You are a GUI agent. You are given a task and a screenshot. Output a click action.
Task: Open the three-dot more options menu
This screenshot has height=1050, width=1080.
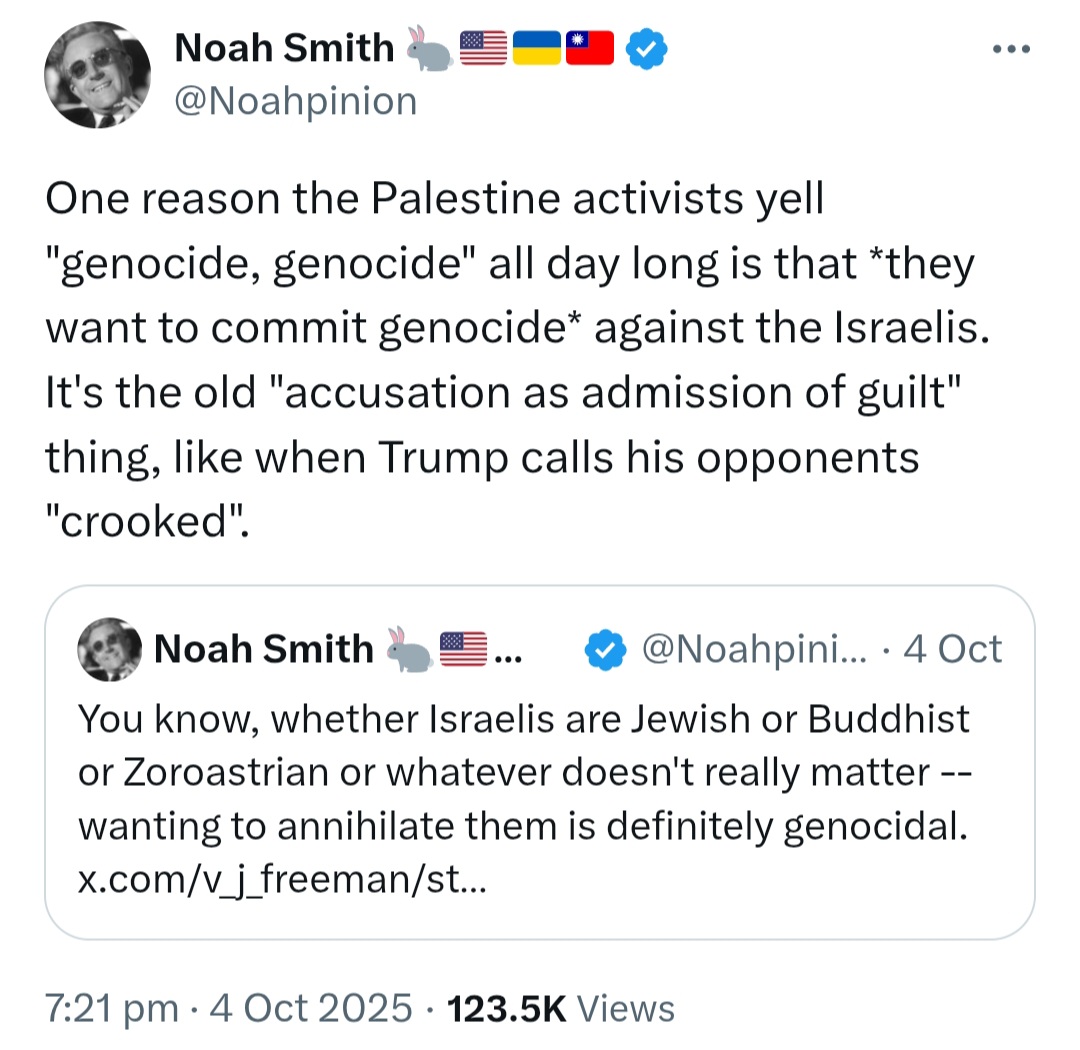[1011, 49]
